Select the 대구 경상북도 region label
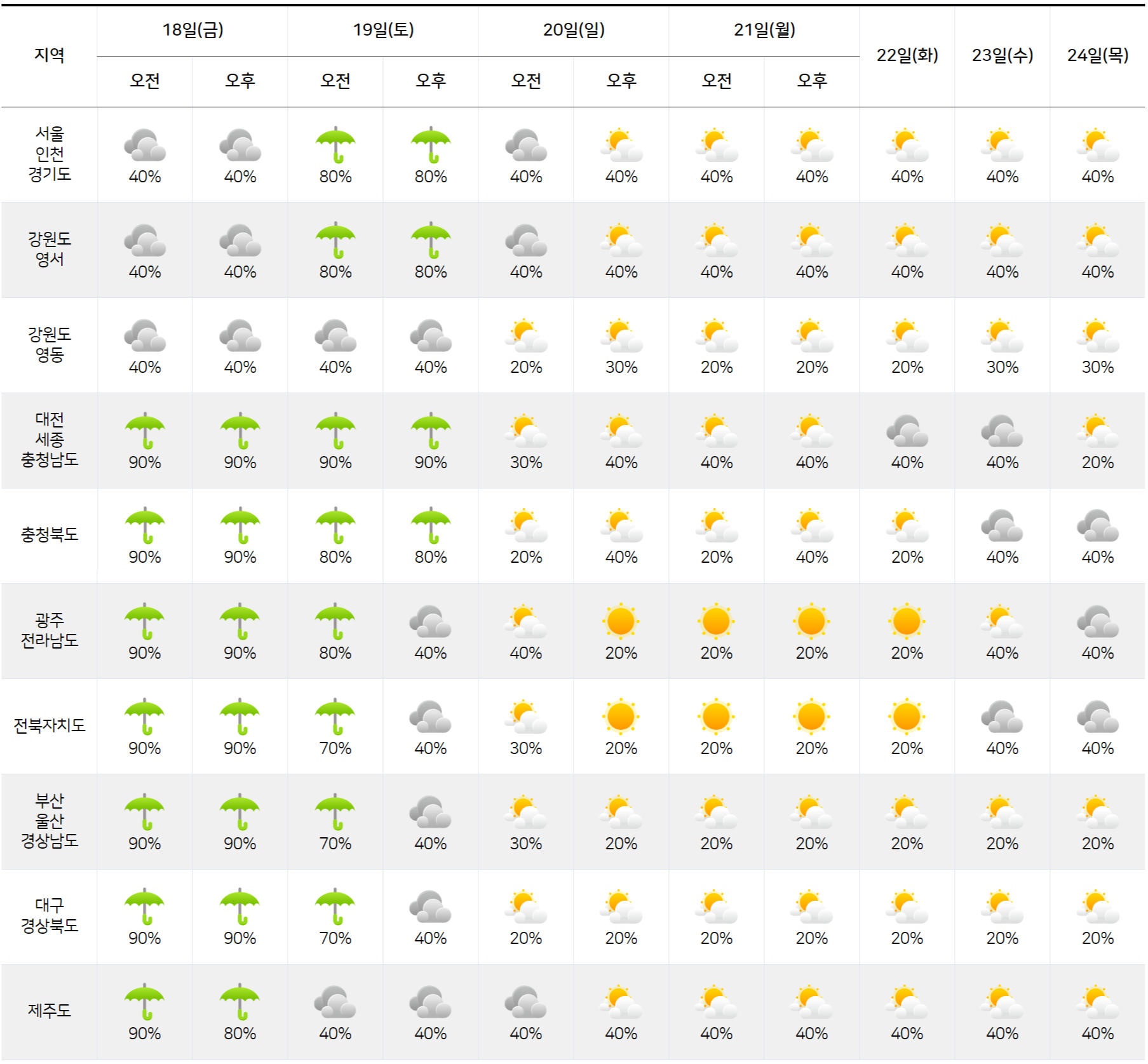Viewport: 1148px width, 1064px height. click(x=50, y=915)
